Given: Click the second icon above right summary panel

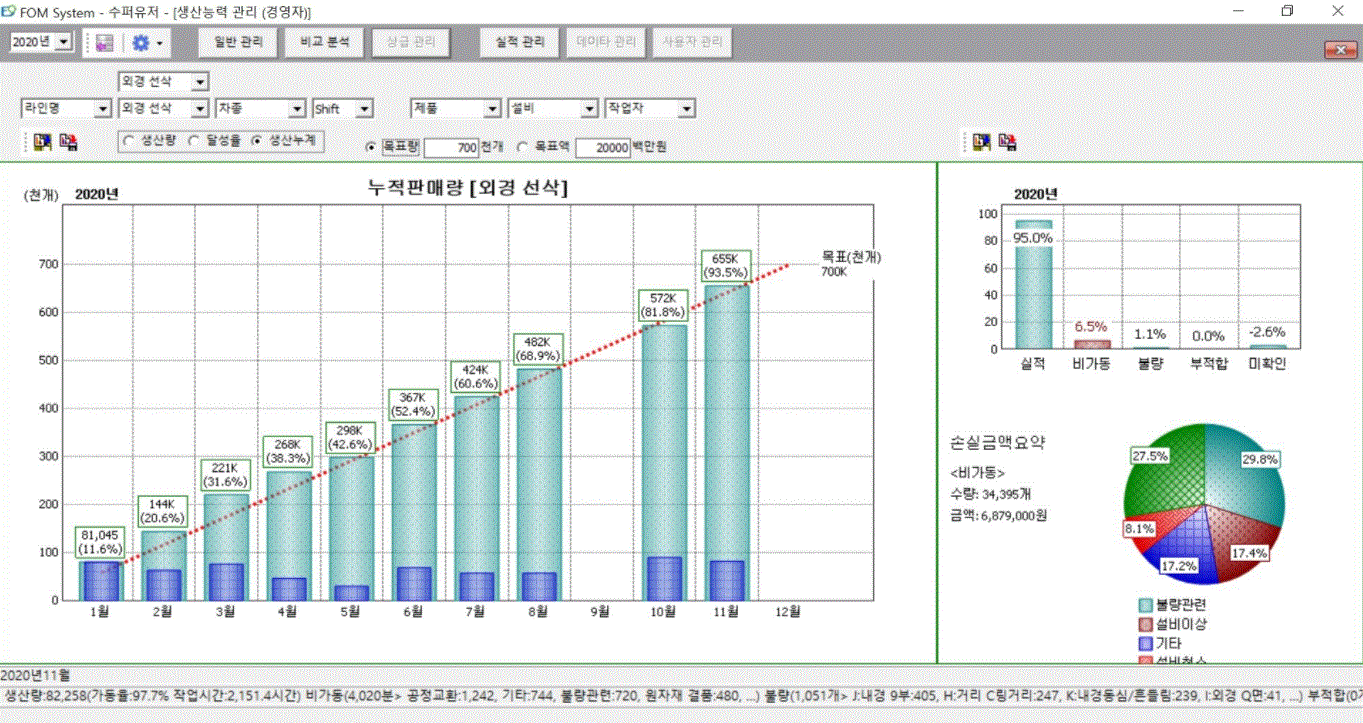Looking at the screenshot, I should [x=1008, y=142].
